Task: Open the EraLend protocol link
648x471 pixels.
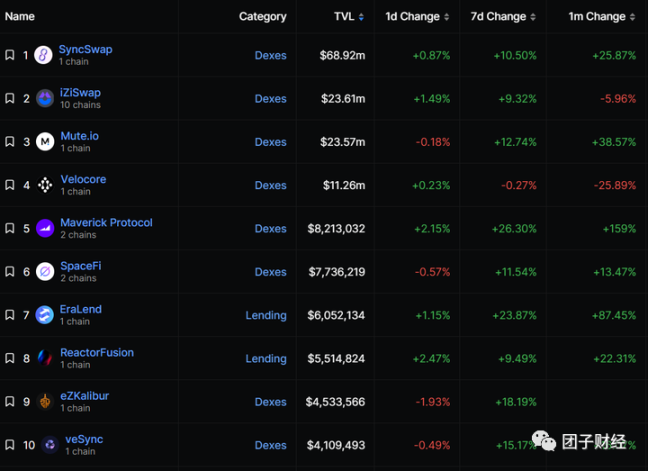Action: coord(81,309)
